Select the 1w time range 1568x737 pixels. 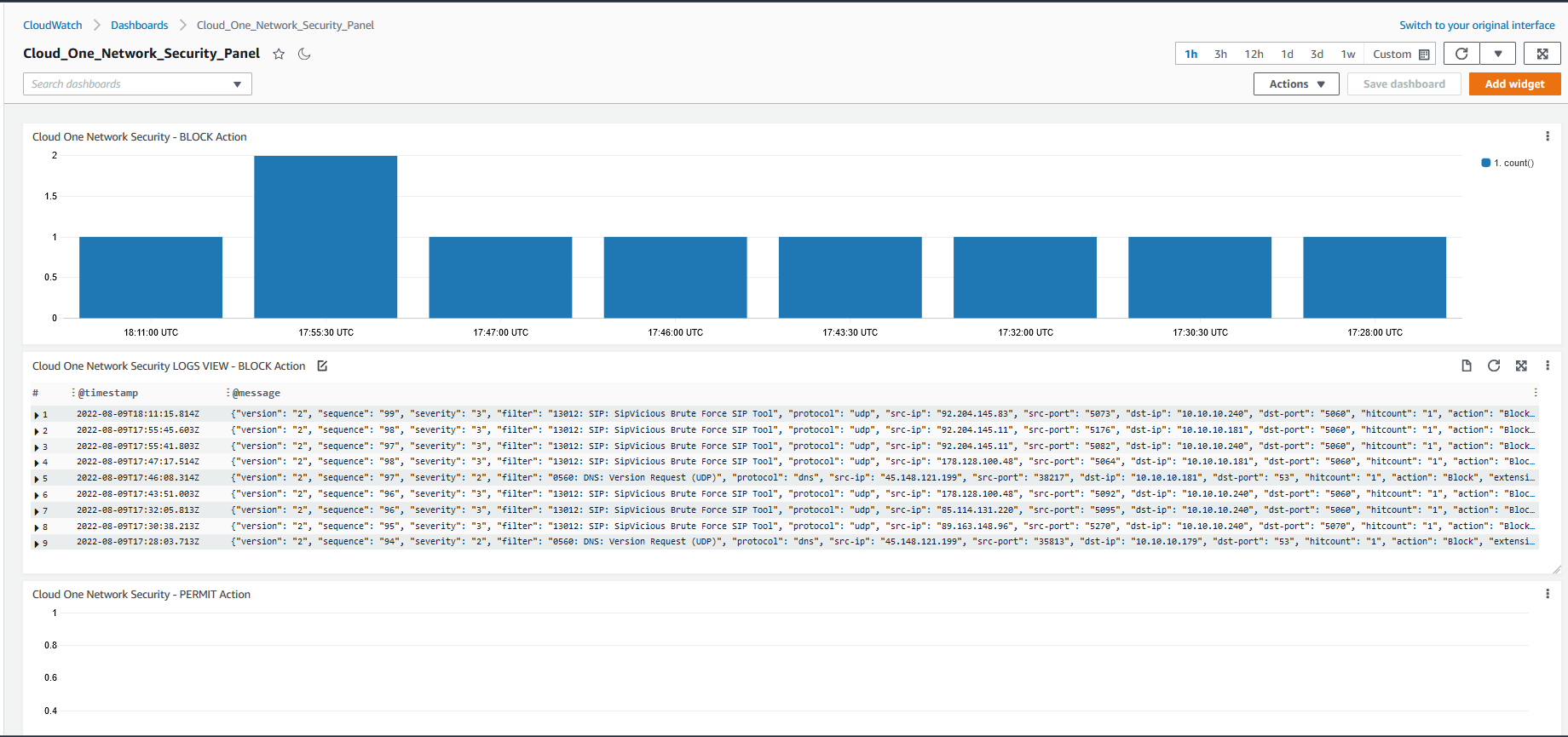pyautogui.click(x=1347, y=54)
